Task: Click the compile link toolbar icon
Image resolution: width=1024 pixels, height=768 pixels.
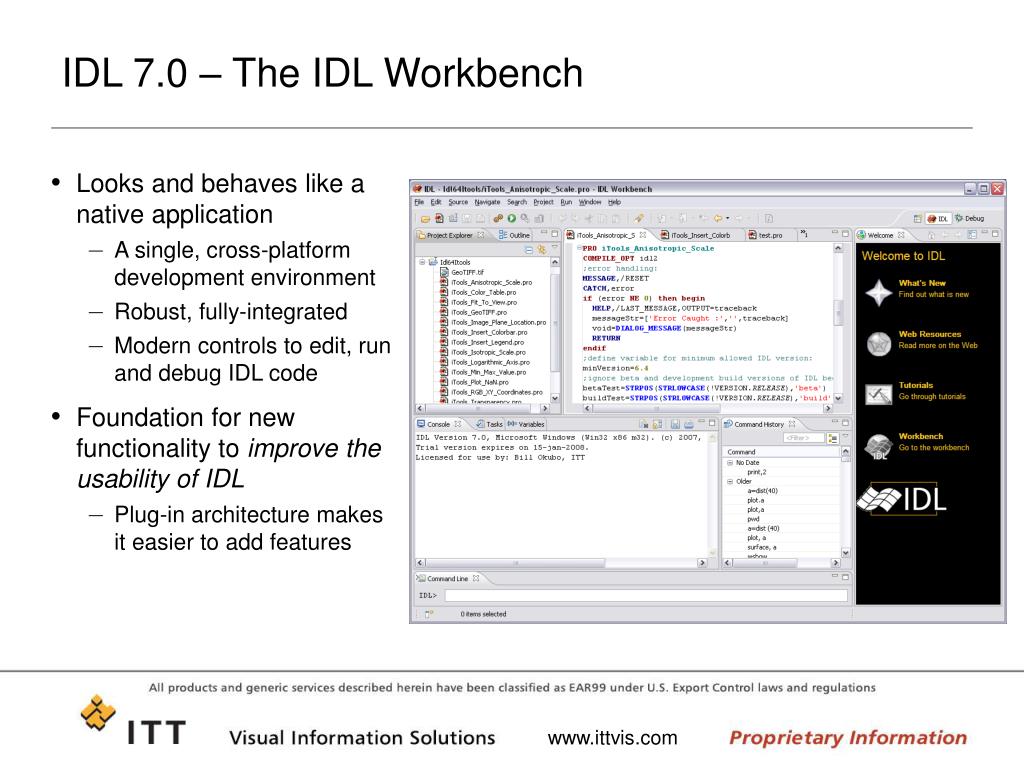Action: (498, 218)
